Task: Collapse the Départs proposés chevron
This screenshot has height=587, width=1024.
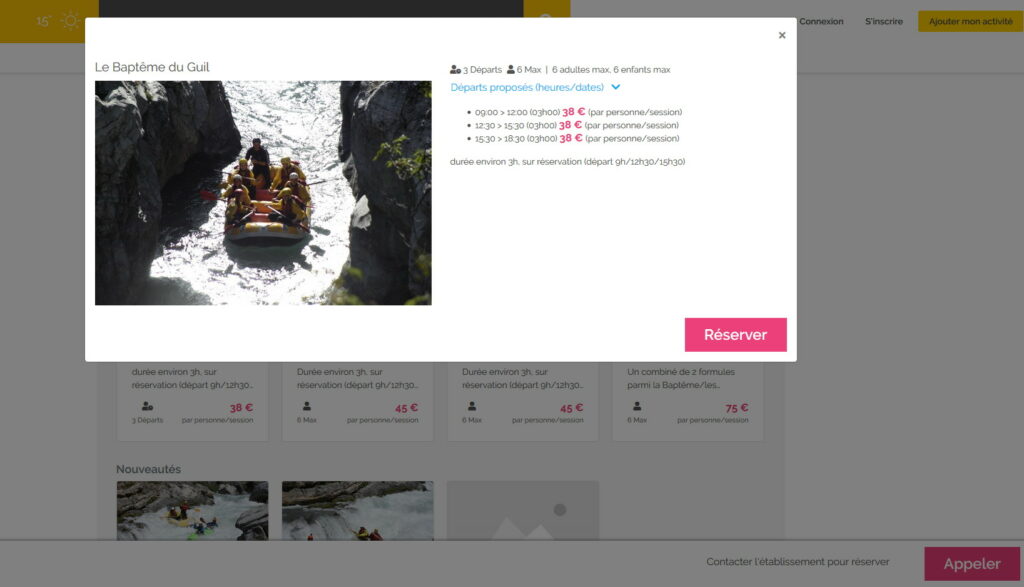Action: click(615, 87)
